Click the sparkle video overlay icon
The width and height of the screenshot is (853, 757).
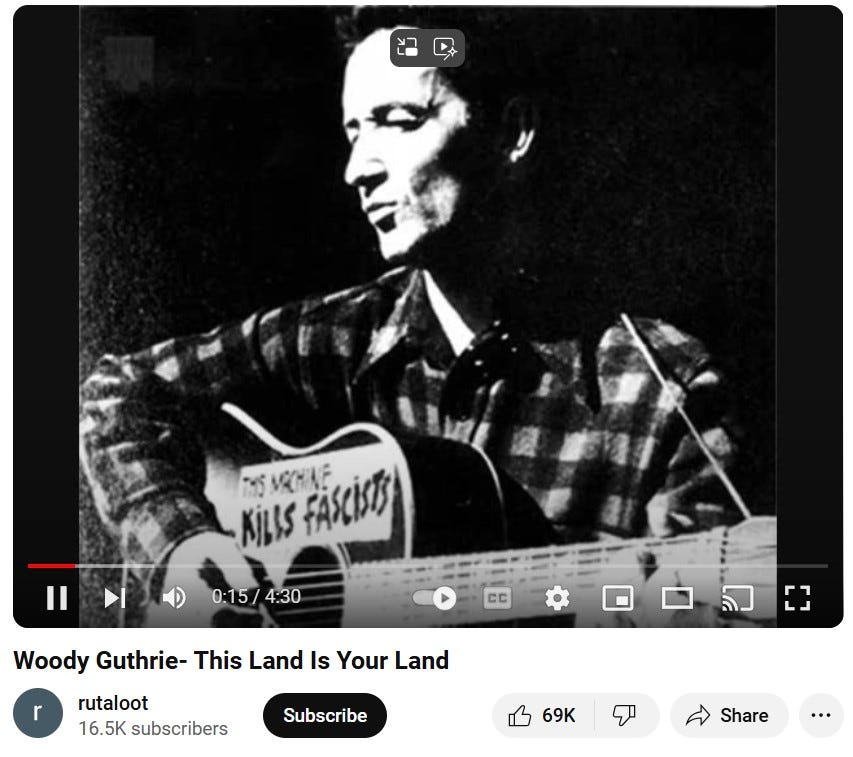coord(445,48)
